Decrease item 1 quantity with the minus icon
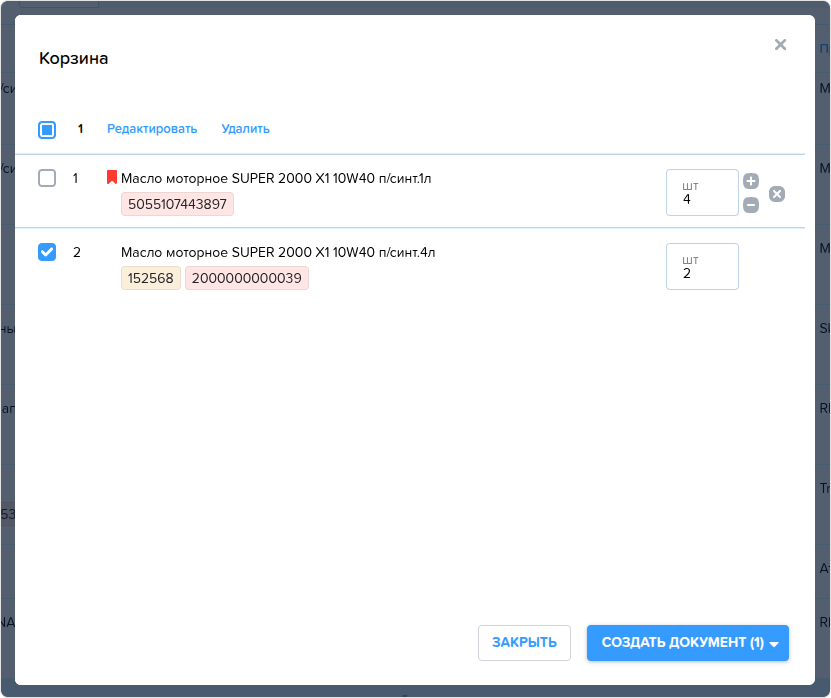Image resolution: width=831 pixels, height=698 pixels. tap(750, 205)
